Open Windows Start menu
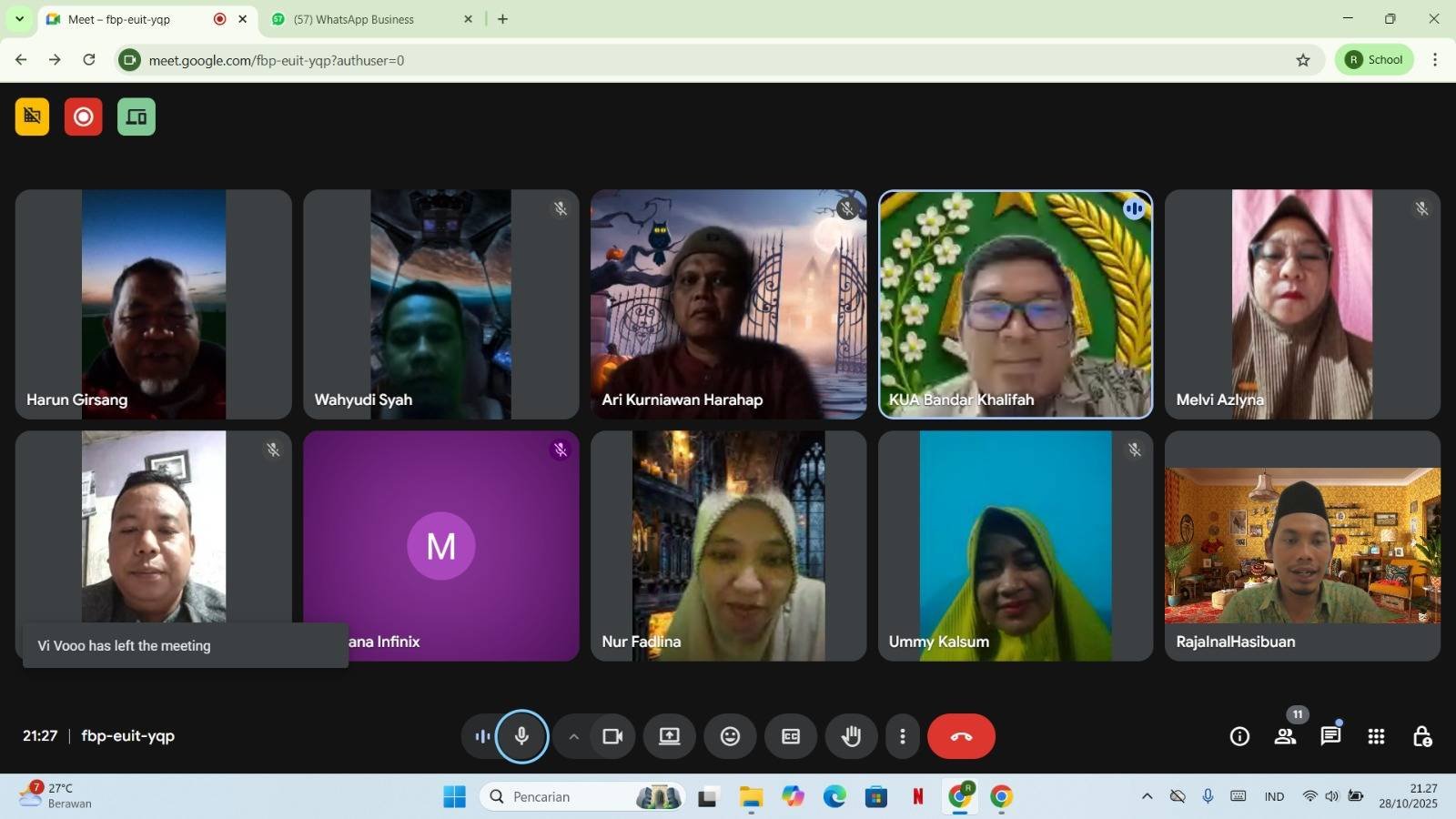Screen dimensions: 1456x819 tap(454, 797)
